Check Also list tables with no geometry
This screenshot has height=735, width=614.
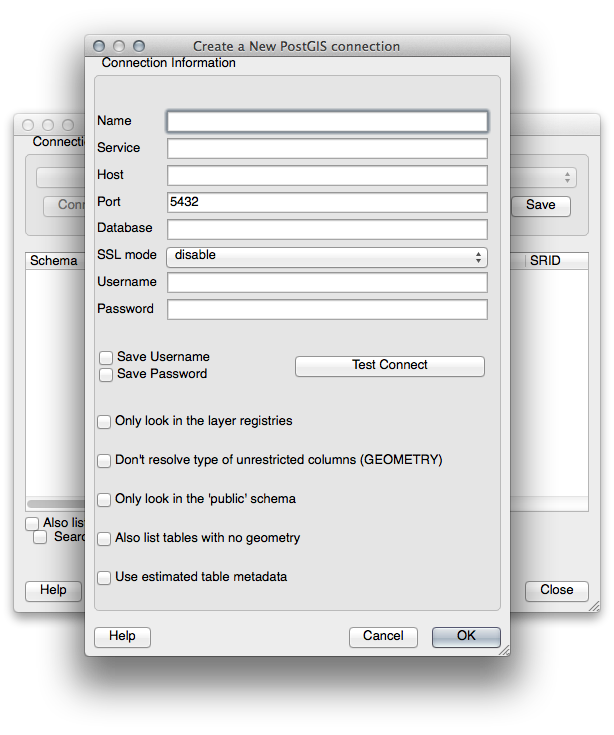pos(104,538)
